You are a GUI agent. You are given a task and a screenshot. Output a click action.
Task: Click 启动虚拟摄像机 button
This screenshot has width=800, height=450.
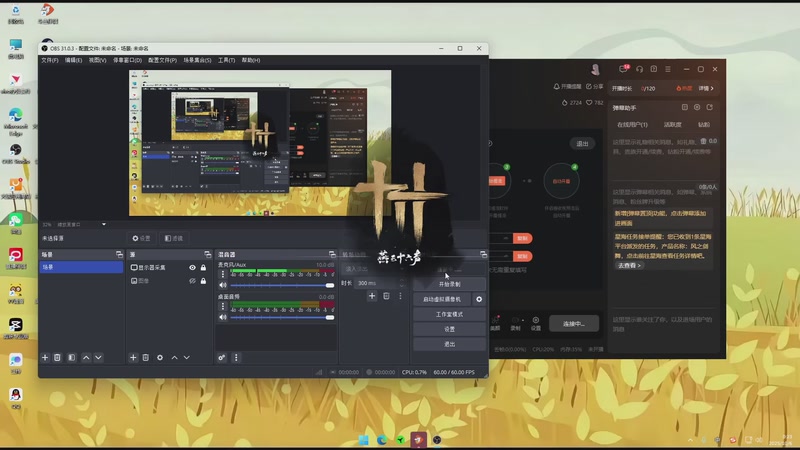(x=442, y=299)
